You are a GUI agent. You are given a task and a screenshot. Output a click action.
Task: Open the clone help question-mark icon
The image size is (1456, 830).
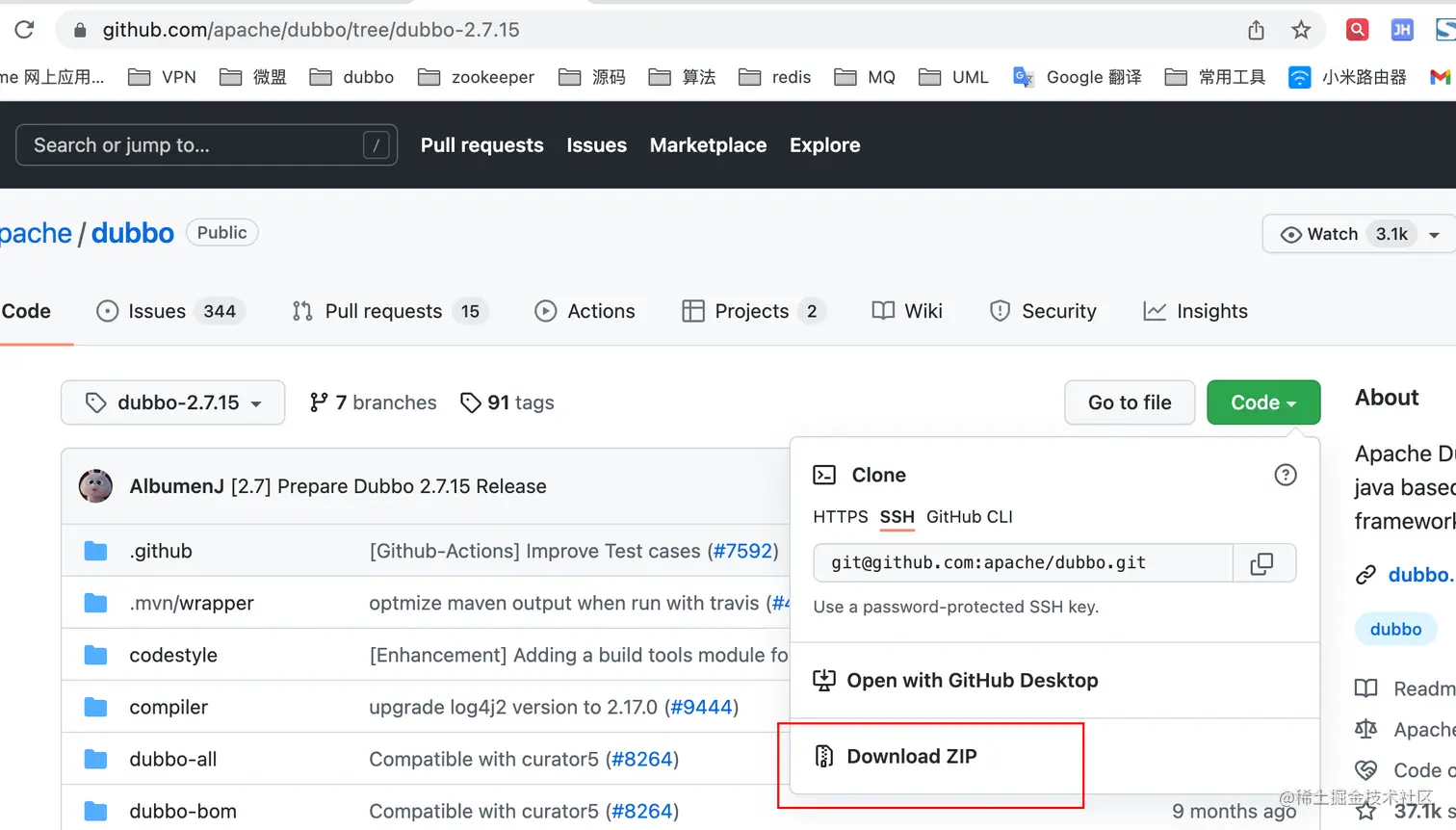(1285, 475)
